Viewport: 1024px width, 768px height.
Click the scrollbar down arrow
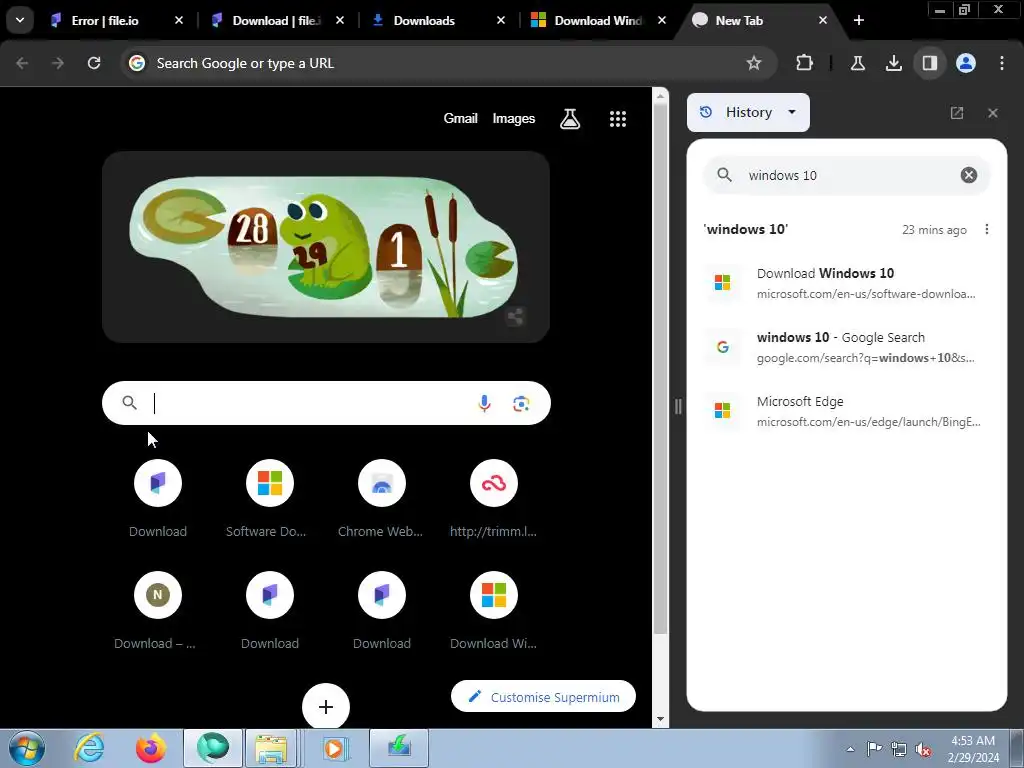pyautogui.click(x=660, y=719)
